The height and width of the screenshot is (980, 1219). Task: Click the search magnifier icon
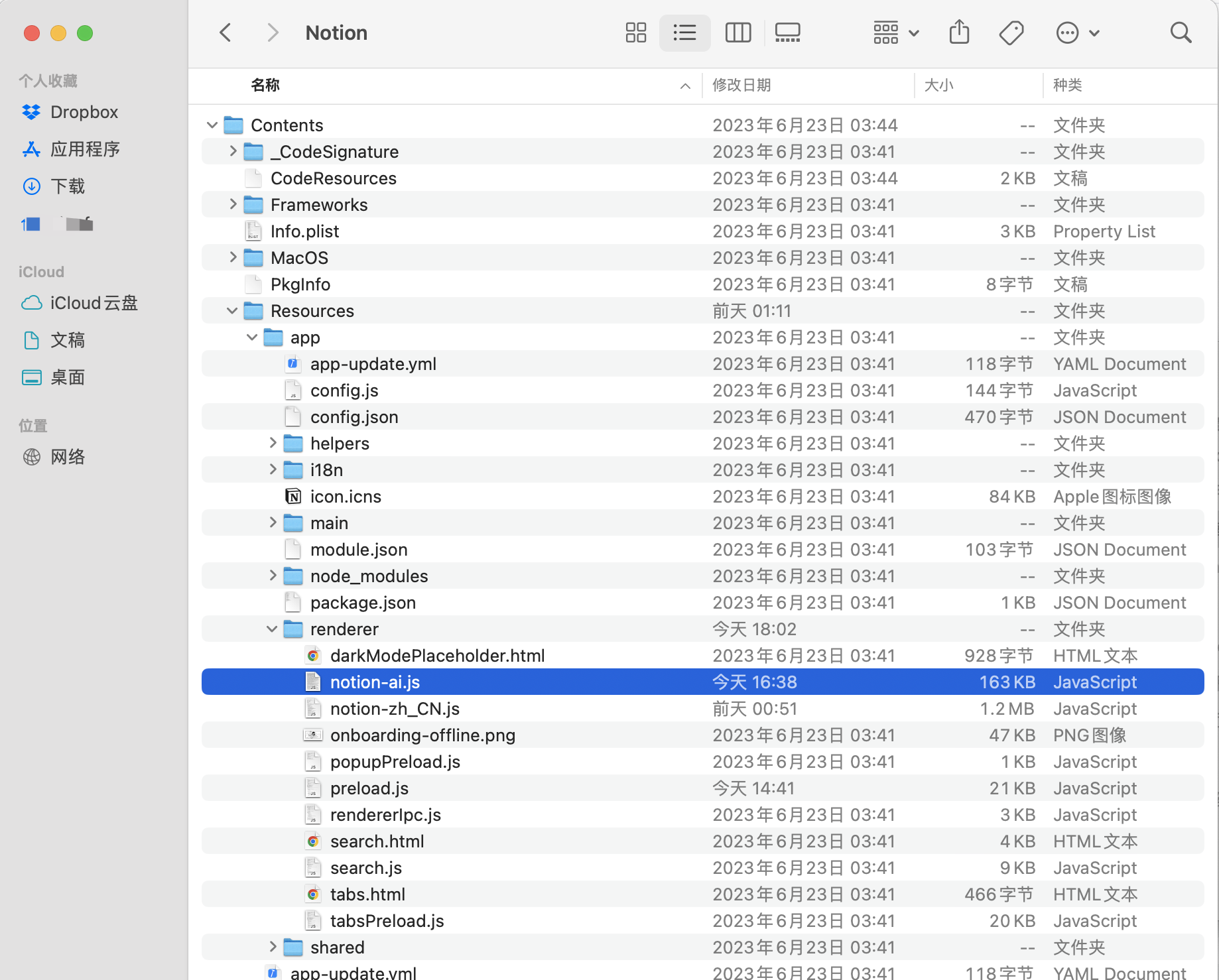click(x=1181, y=32)
